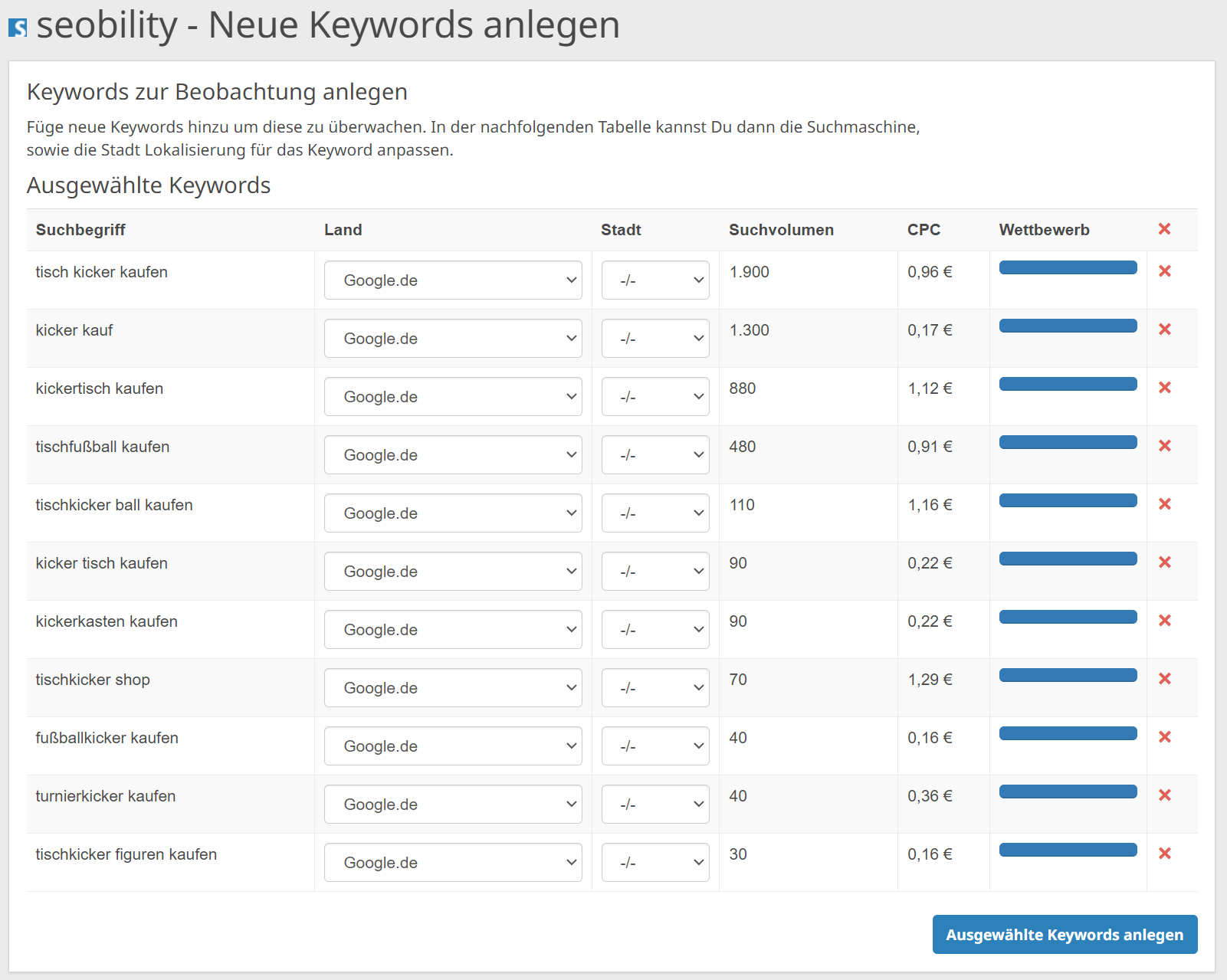Image resolution: width=1227 pixels, height=980 pixels.
Task: Click CPC value '1,29 €'
Action: pos(930,680)
